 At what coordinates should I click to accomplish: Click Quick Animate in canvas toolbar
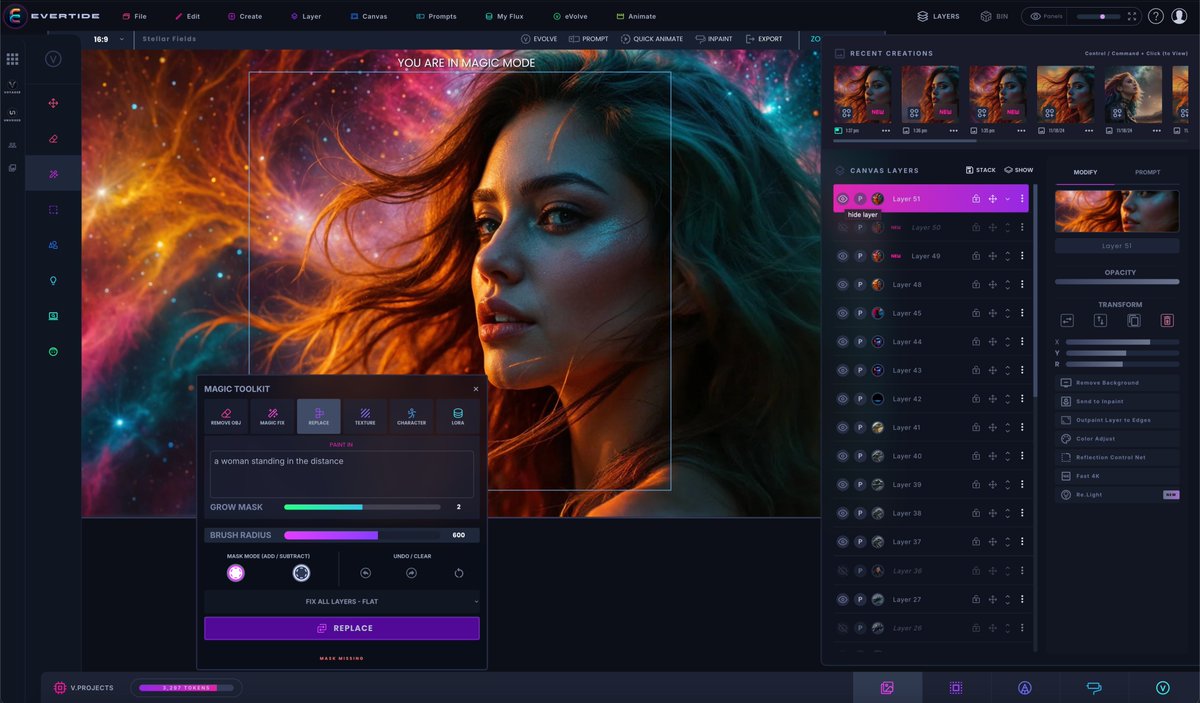(x=651, y=39)
